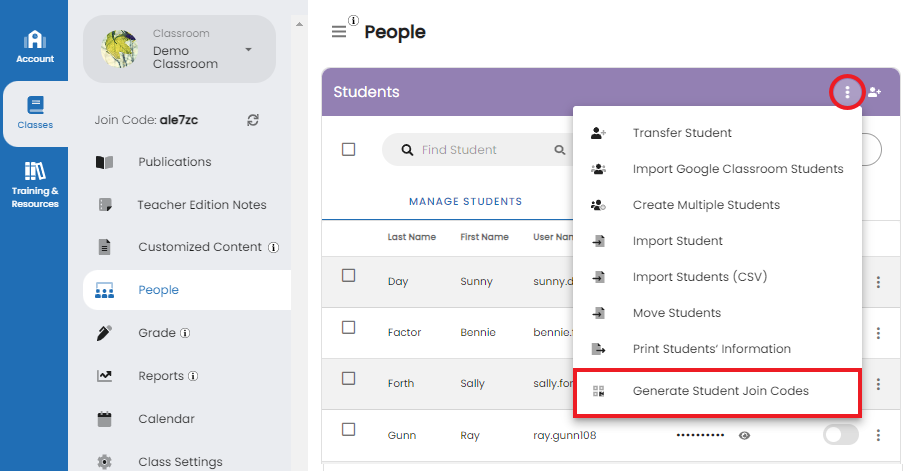
Task: Open Account in the left sidebar
Action: point(35,47)
